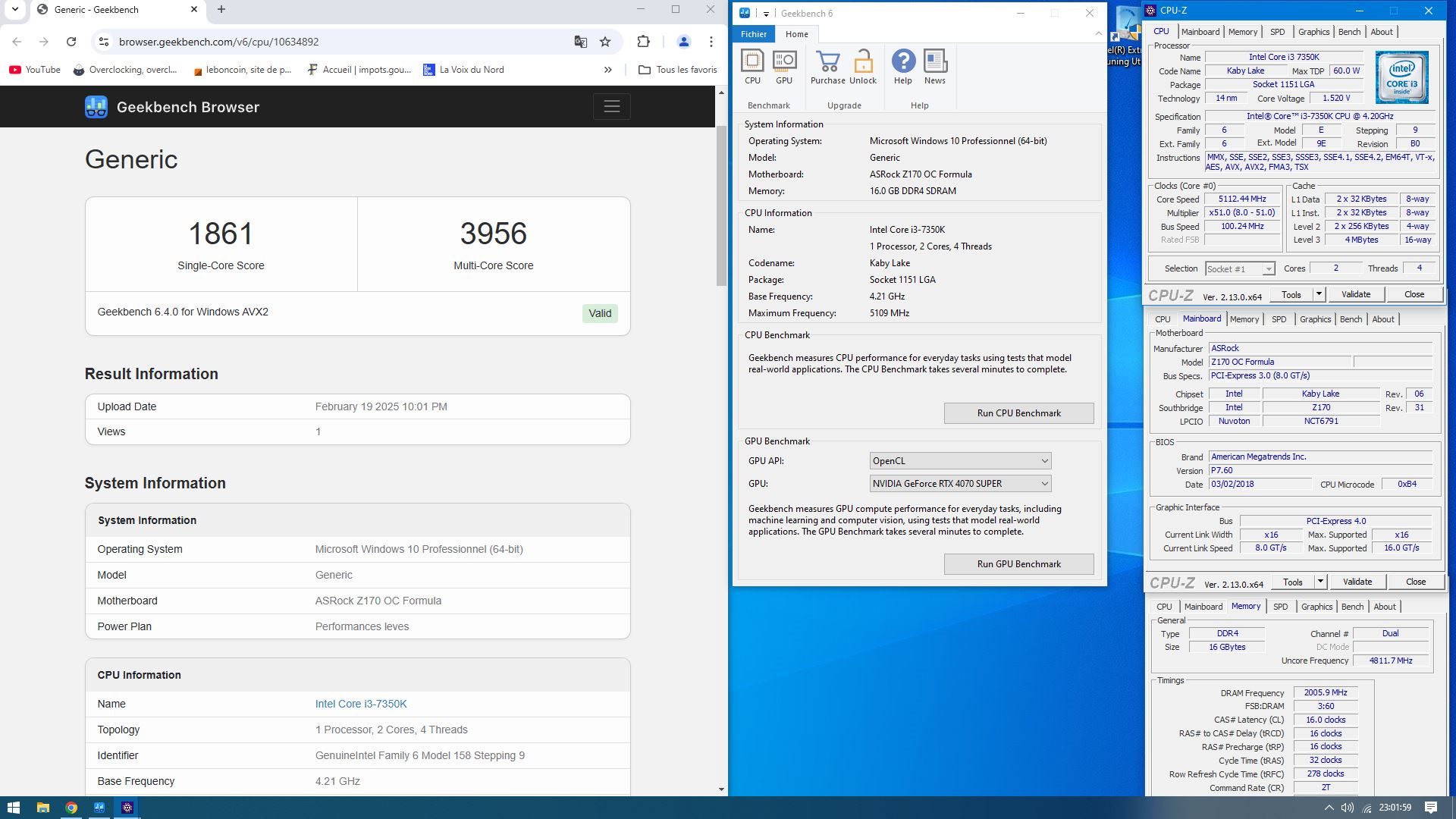Switch to Mainboard tab in top CPU-Z window
The width and height of the screenshot is (1456, 819).
[x=1200, y=32]
